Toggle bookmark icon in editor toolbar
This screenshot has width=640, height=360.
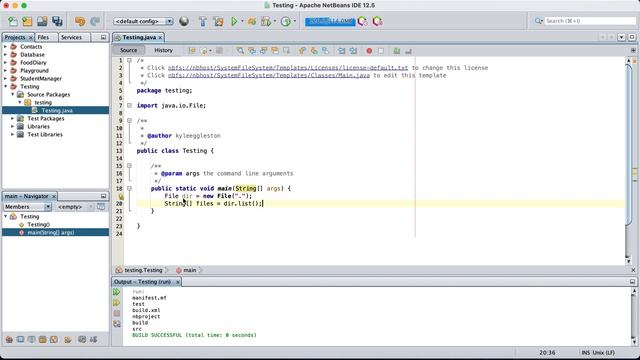tap(325, 51)
